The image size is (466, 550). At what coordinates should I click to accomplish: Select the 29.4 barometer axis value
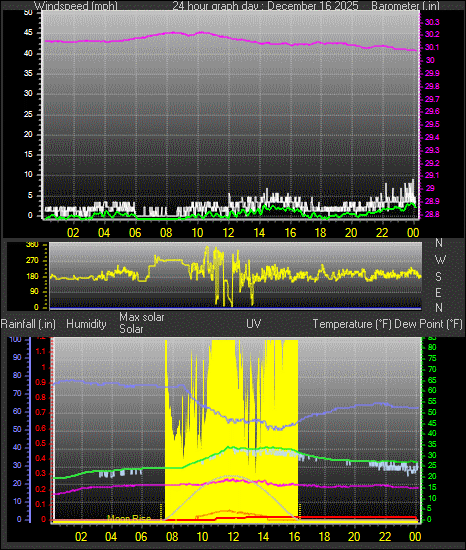(x=432, y=137)
